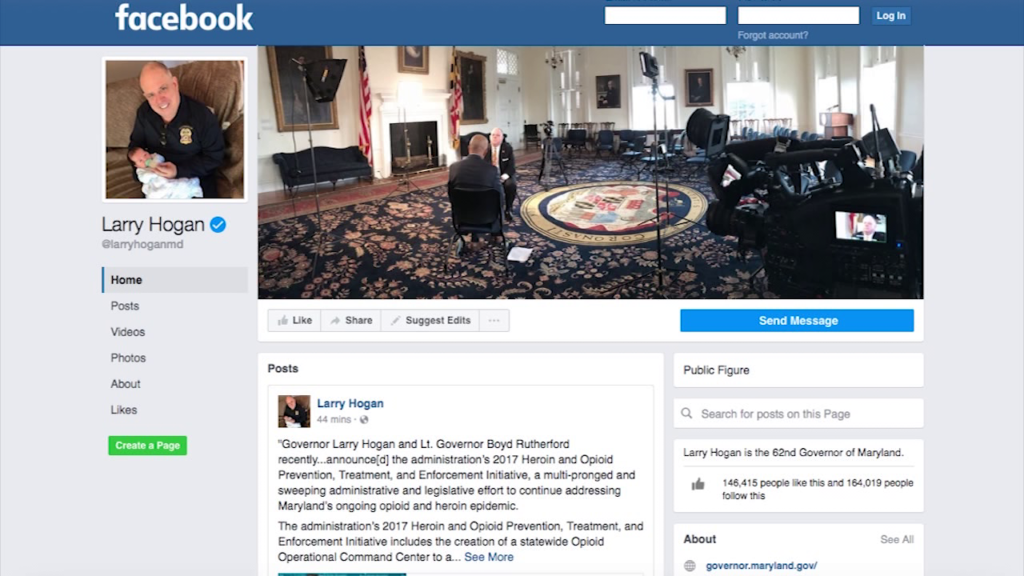Click the blue verified badge beside Larry Hogan
The width and height of the screenshot is (1024, 576).
pyautogui.click(x=218, y=225)
